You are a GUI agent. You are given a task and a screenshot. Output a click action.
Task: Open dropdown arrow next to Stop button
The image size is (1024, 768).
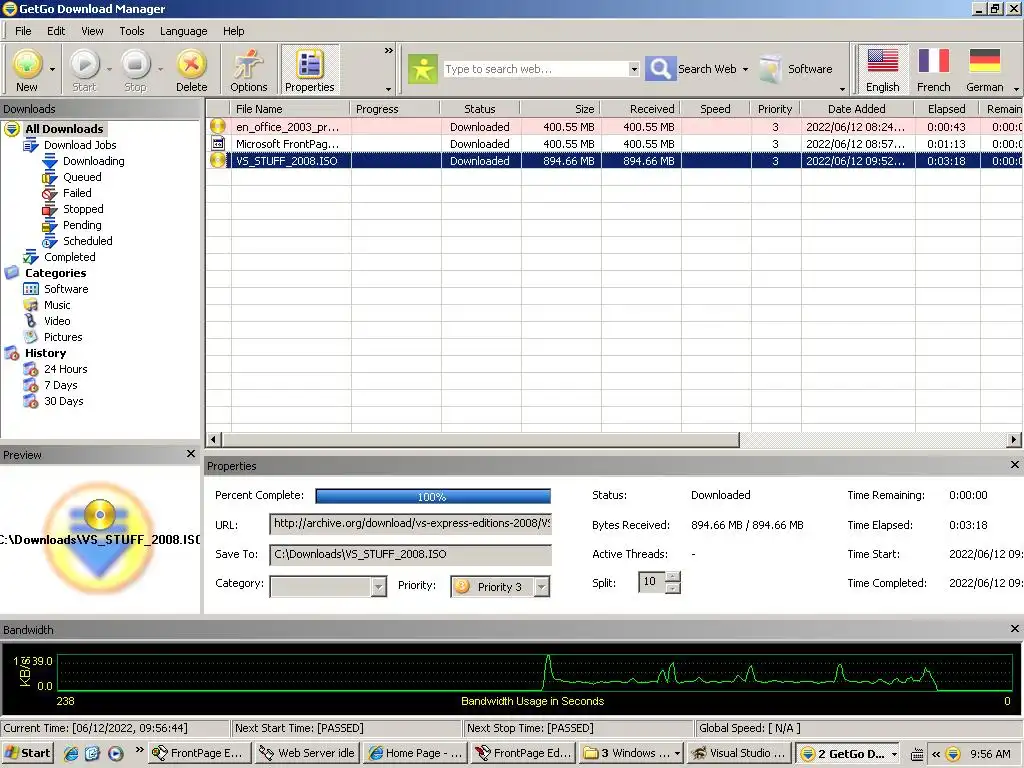tap(160, 69)
